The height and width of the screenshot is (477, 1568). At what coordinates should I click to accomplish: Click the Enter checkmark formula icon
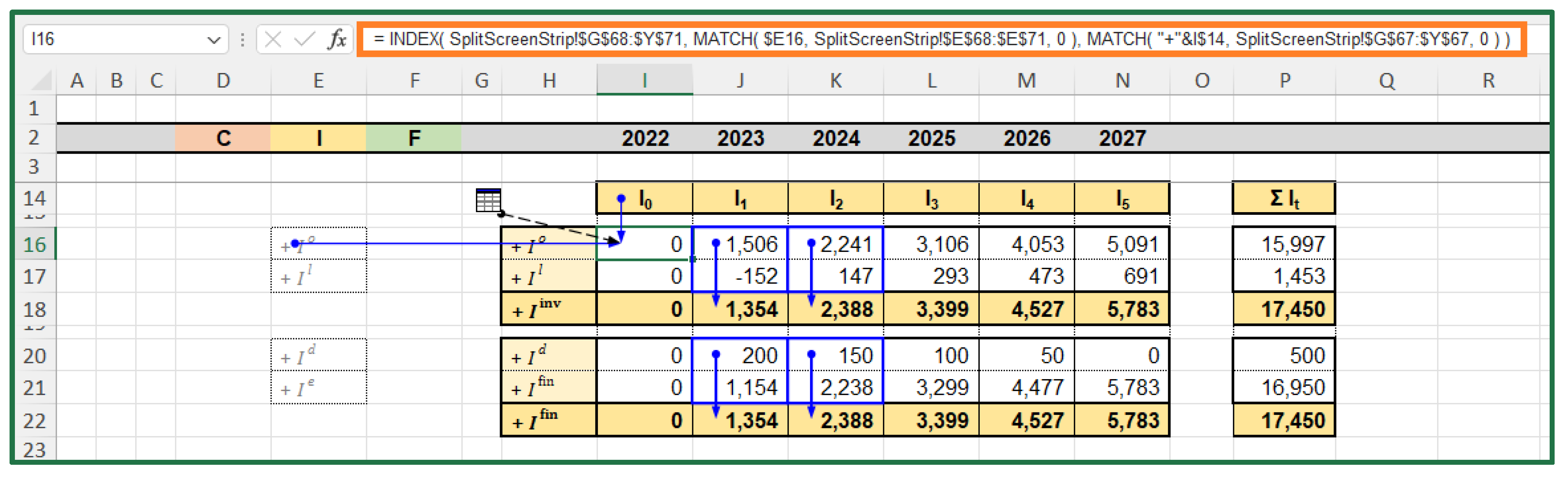(304, 40)
